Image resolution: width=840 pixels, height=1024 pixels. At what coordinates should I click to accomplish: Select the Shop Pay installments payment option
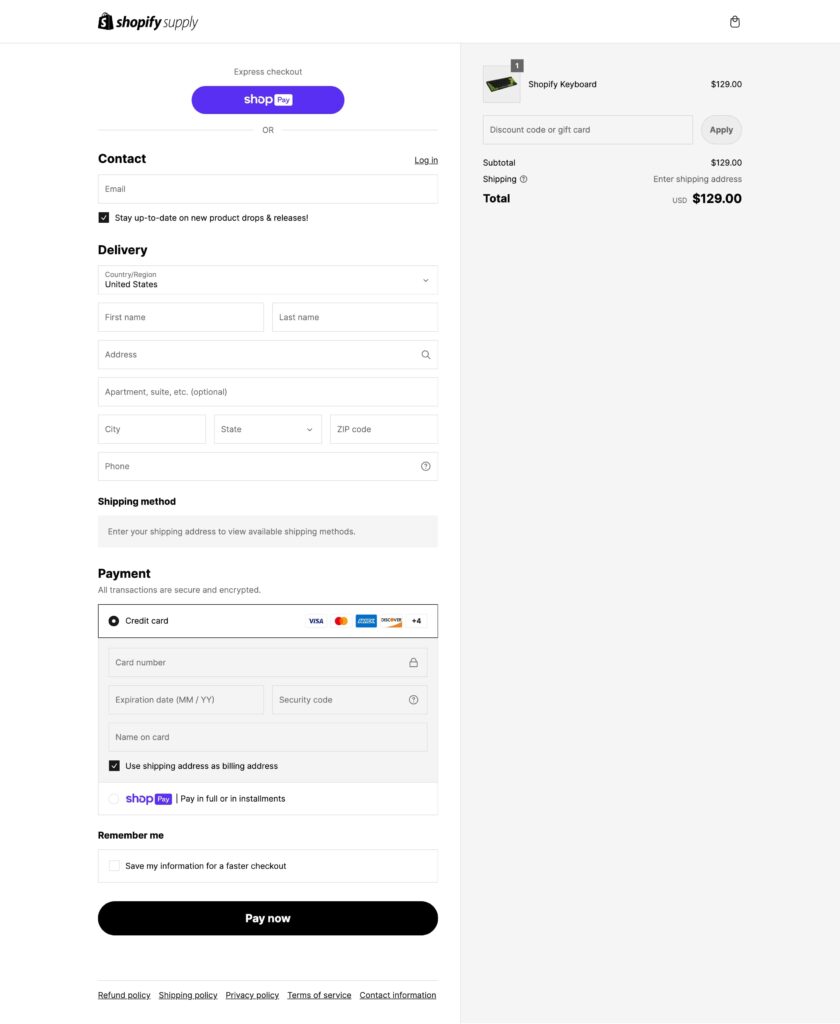(x=113, y=798)
